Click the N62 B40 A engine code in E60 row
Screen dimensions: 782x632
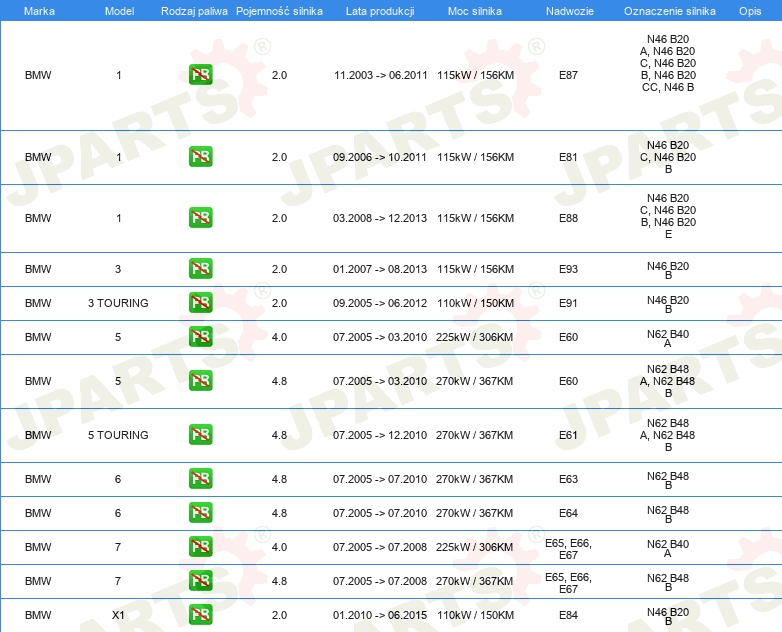click(668, 338)
